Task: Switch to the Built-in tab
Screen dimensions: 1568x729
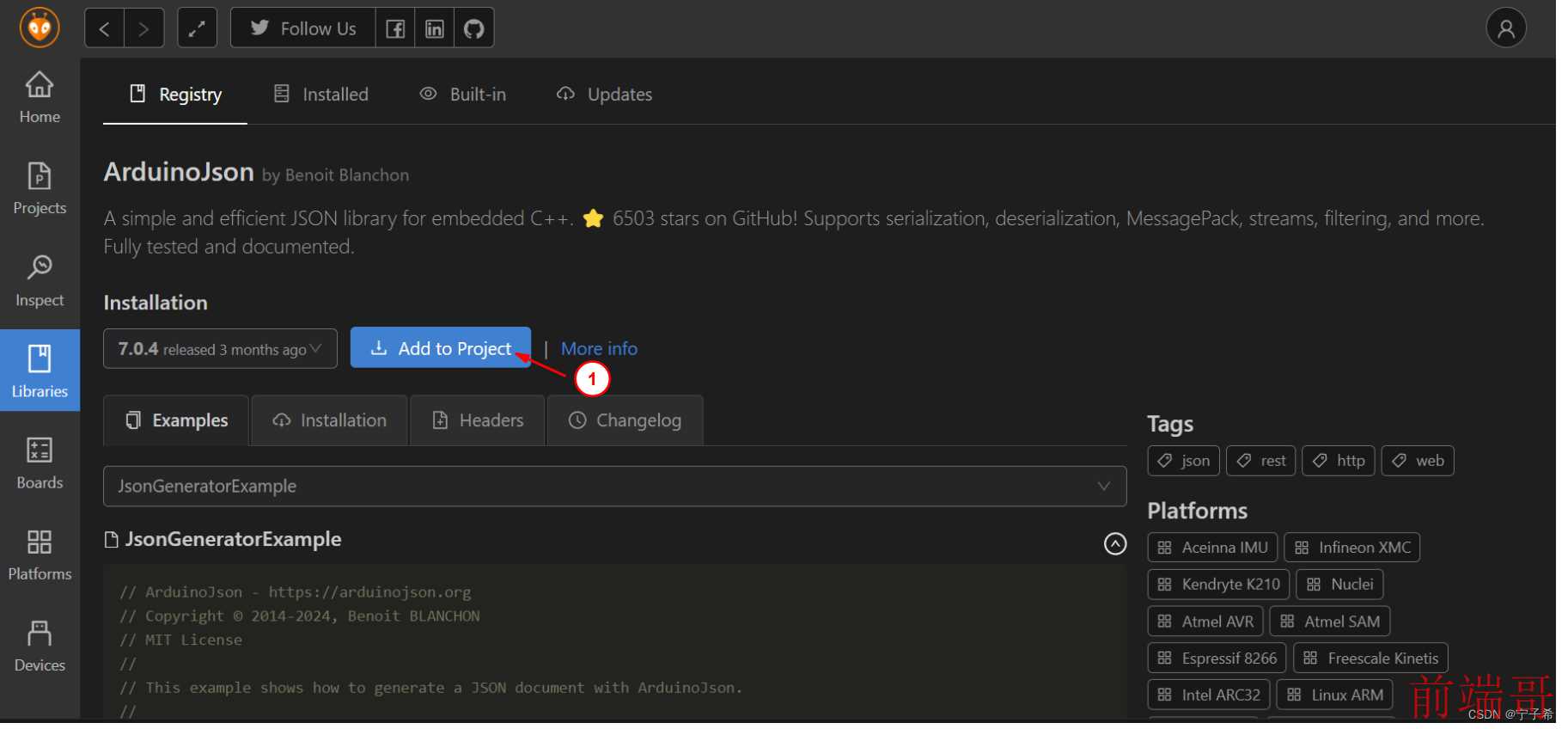Action: 462,95
